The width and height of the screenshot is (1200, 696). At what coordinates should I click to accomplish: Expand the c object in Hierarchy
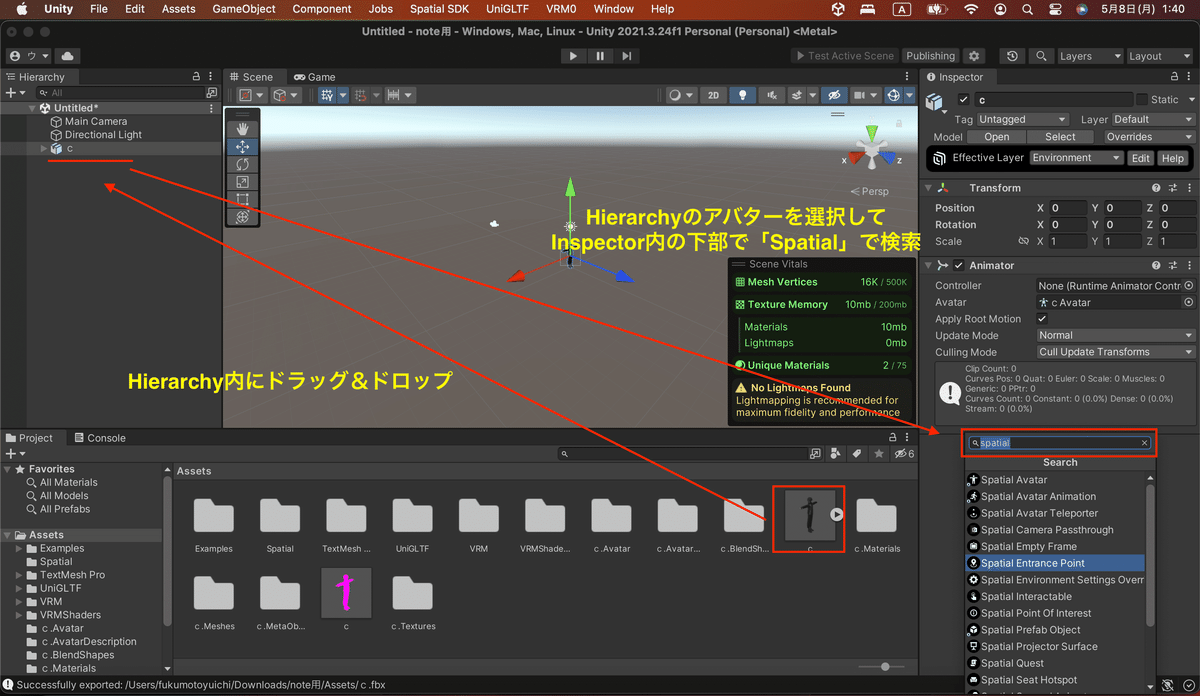point(43,148)
